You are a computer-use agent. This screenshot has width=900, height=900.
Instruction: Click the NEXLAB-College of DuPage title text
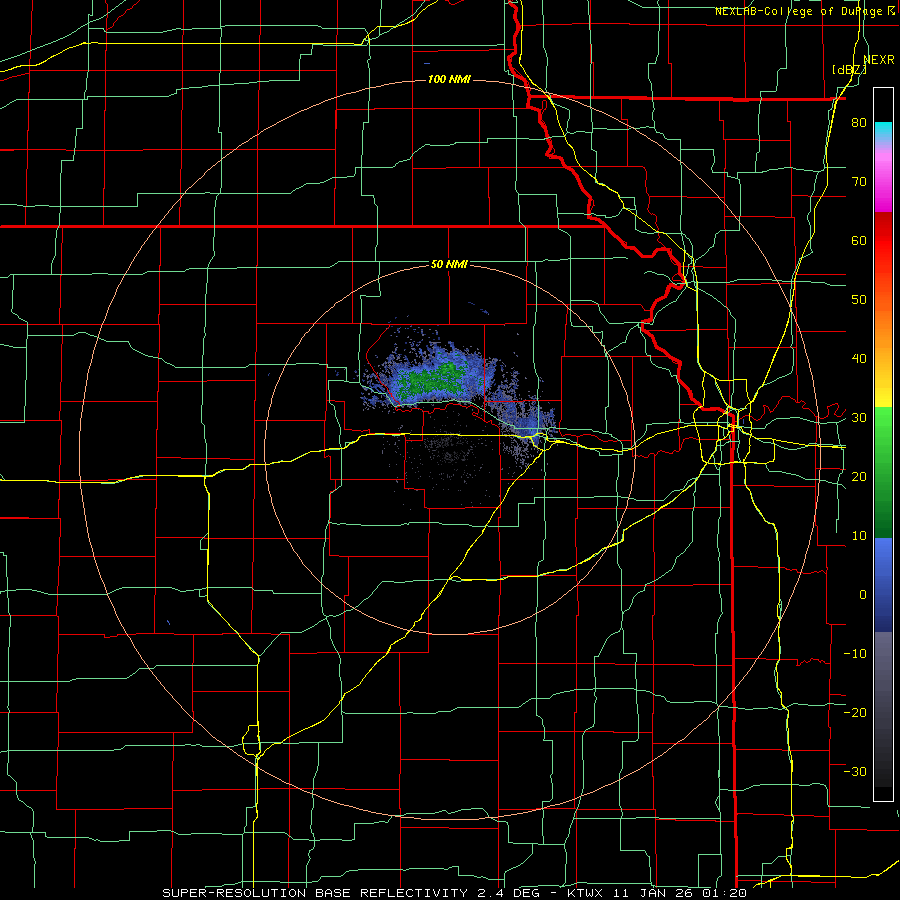(798, 11)
